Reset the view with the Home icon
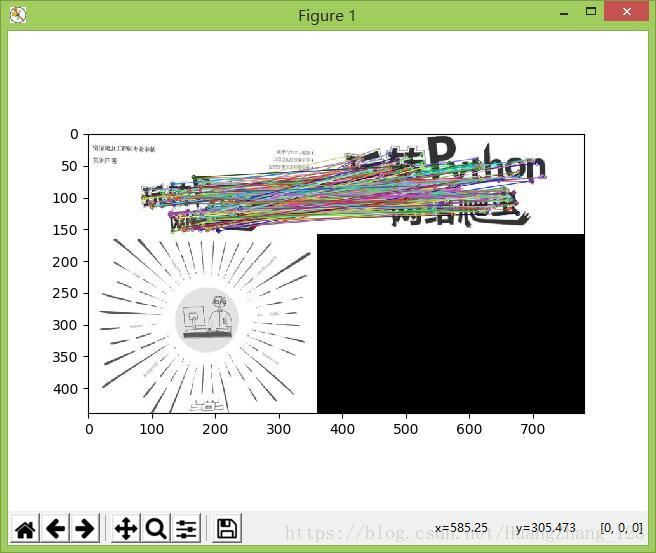Image resolution: width=656 pixels, height=553 pixels. point(25,528)
